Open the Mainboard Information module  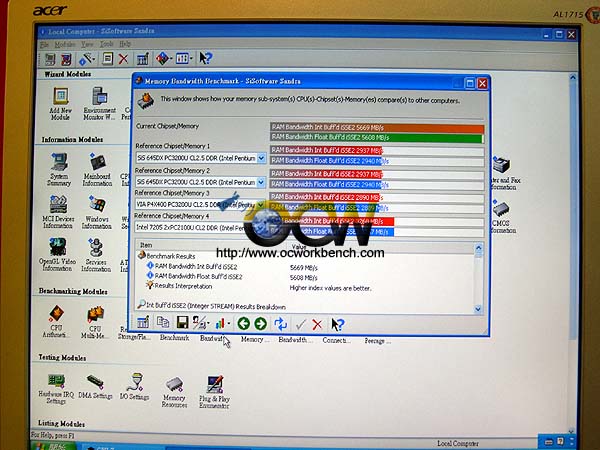point(97,169)
